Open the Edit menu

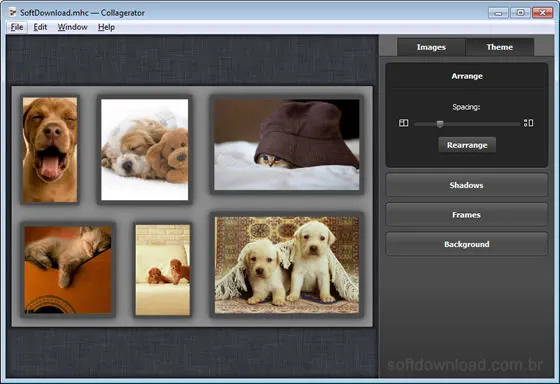(x=40, y=27)
